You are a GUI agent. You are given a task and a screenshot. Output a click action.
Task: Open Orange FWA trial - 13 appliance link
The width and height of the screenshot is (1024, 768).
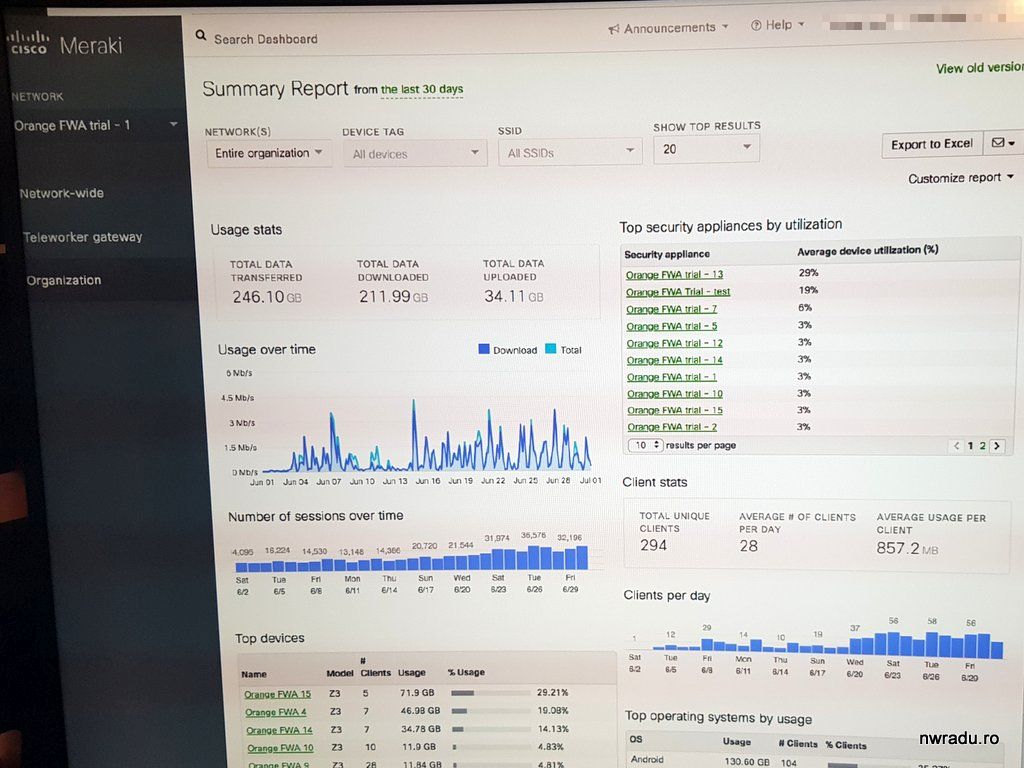pyautogui.click(x=675, y=274)
